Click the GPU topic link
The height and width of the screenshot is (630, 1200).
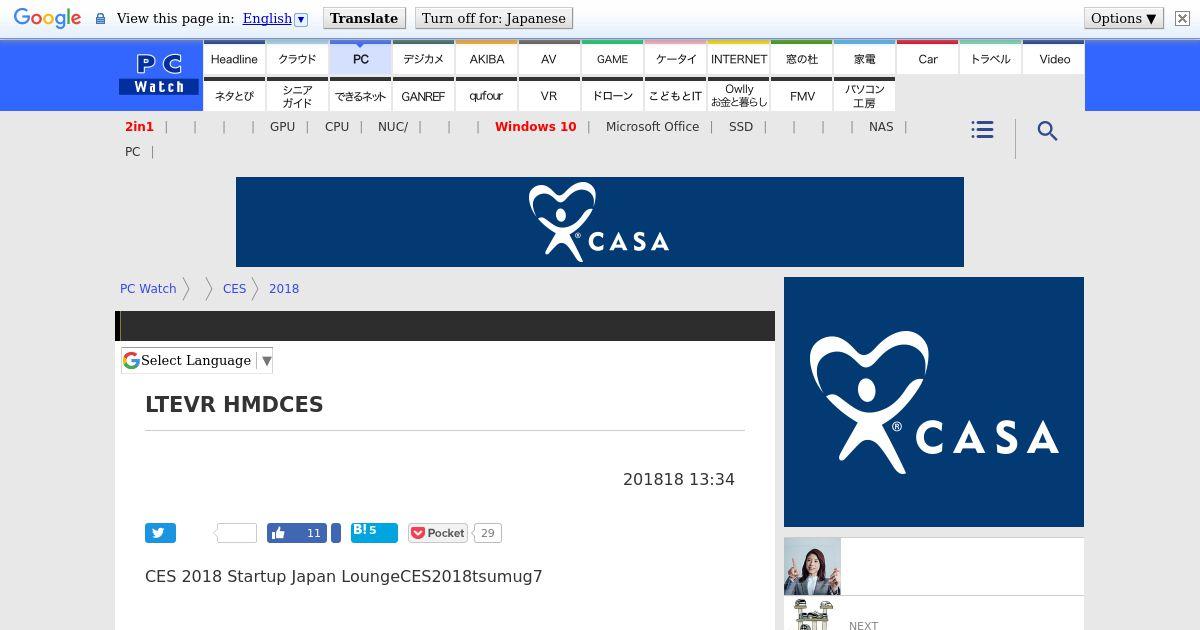[282, 127]
